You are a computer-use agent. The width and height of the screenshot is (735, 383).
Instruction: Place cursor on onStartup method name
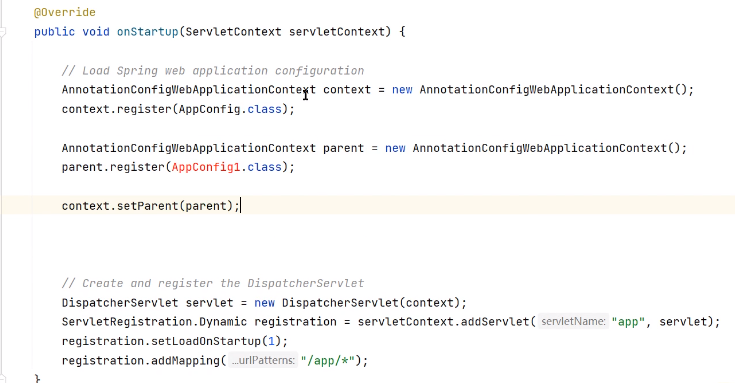[x=148, y=32]
